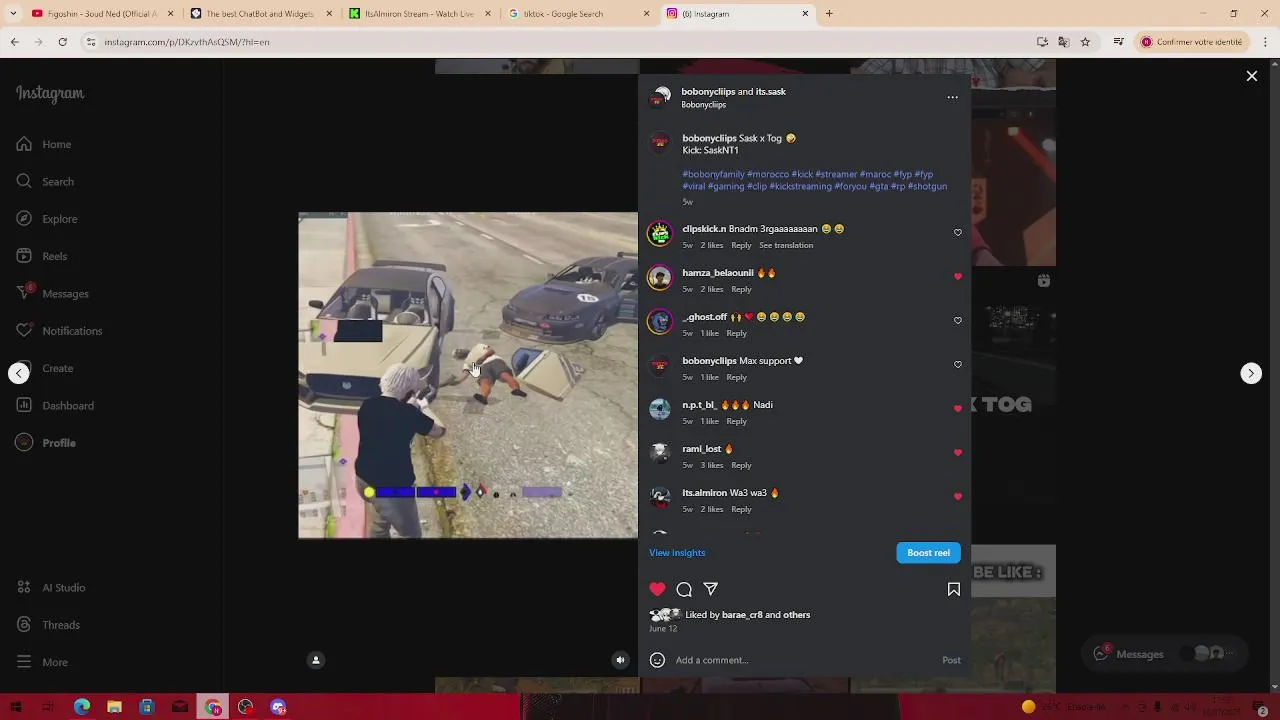
Task: Go back in the browser
Action: (x=14, y=42)
